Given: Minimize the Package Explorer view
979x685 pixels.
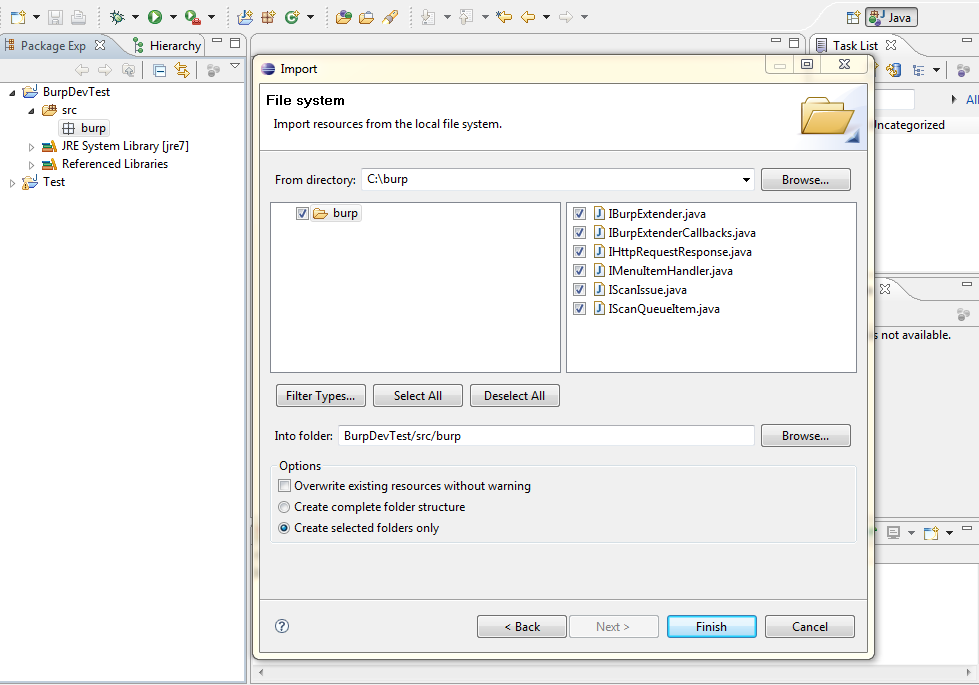Looking at the screenshot, I should click(217, 42).
